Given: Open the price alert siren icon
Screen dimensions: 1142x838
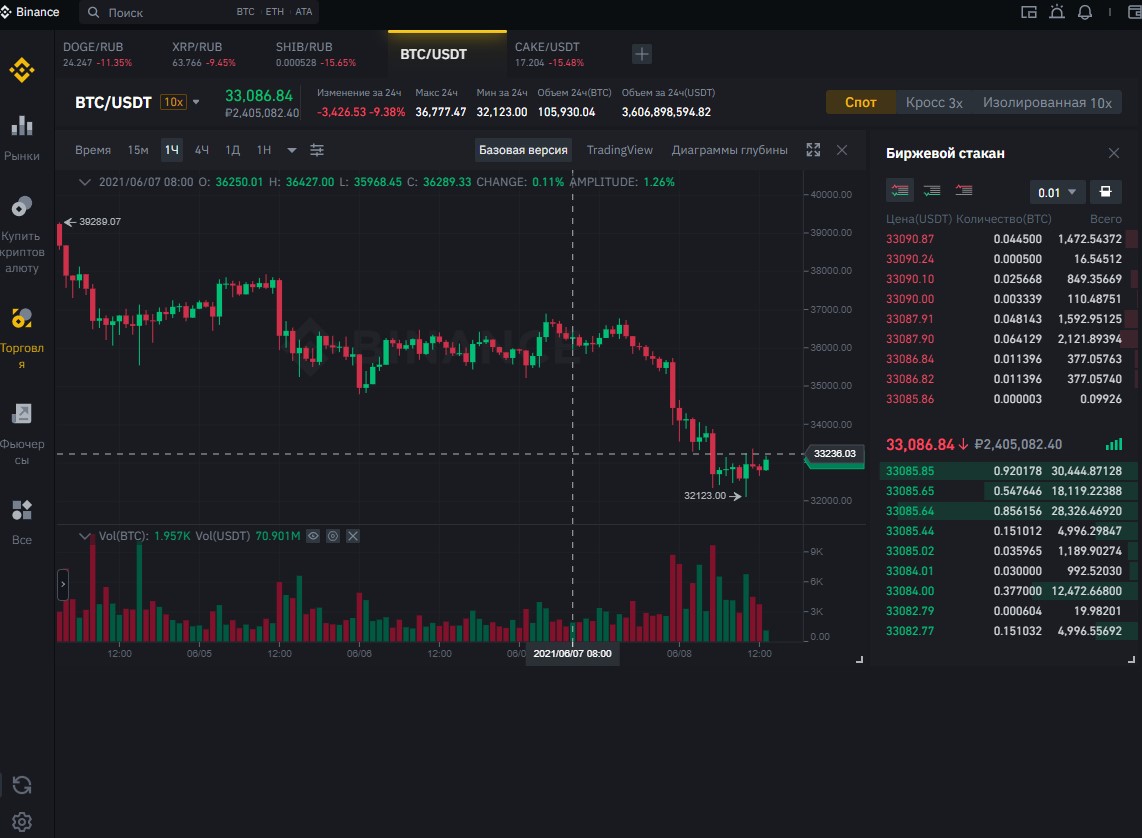Looking at the screenshot, I should click(x=1057, y=12).
